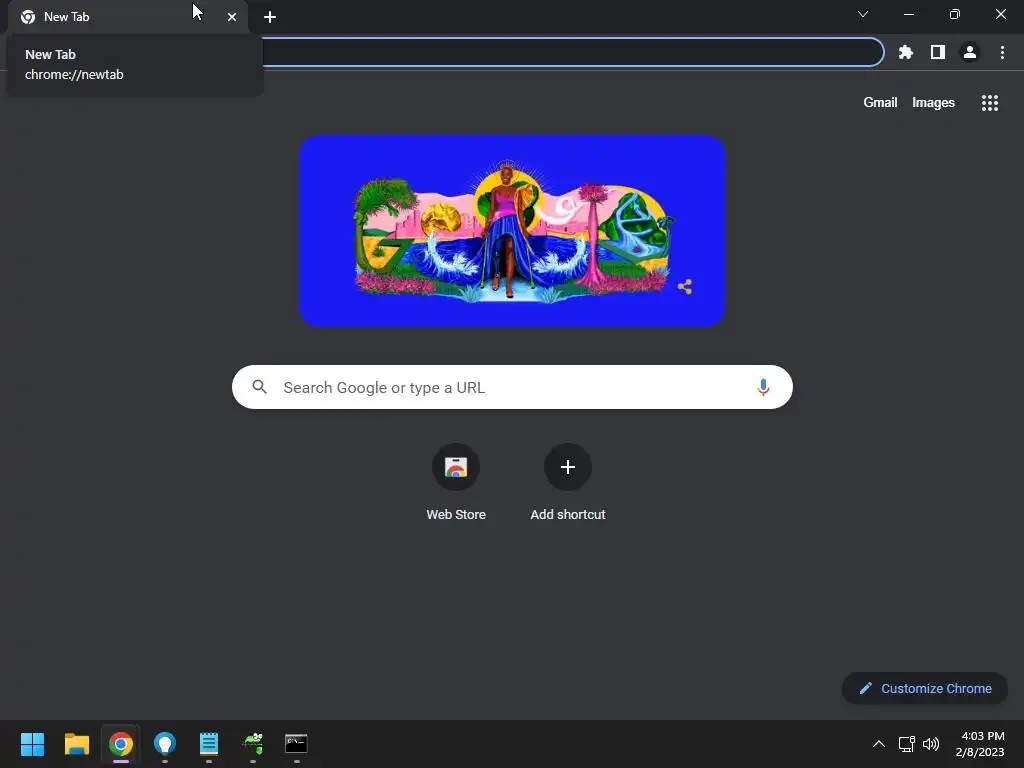
Task: Start voice search with microphone icon
Action: [763, 387]
